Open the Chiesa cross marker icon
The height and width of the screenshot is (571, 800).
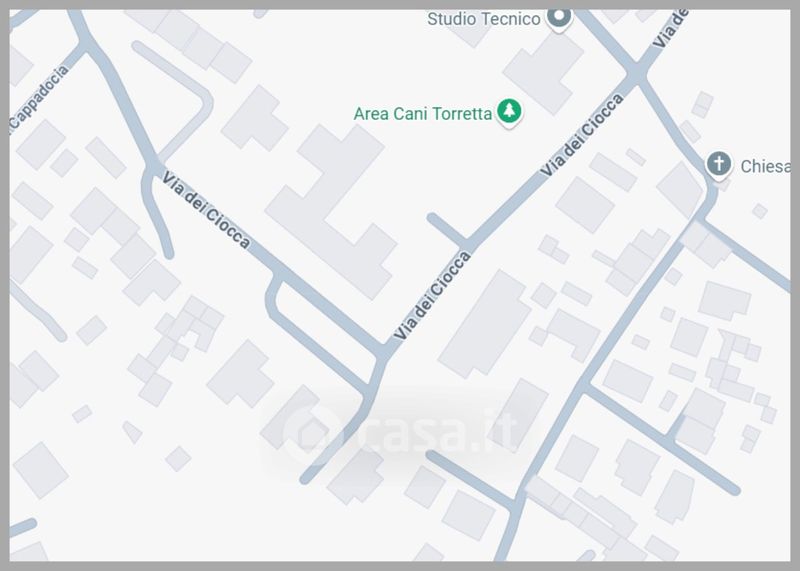point(718,165)
